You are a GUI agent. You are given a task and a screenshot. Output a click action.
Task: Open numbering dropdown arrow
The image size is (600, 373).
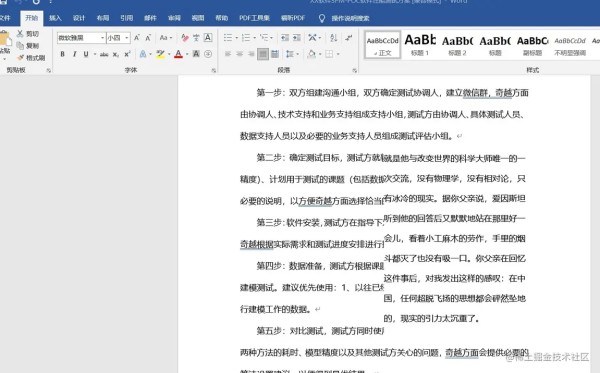254,37
